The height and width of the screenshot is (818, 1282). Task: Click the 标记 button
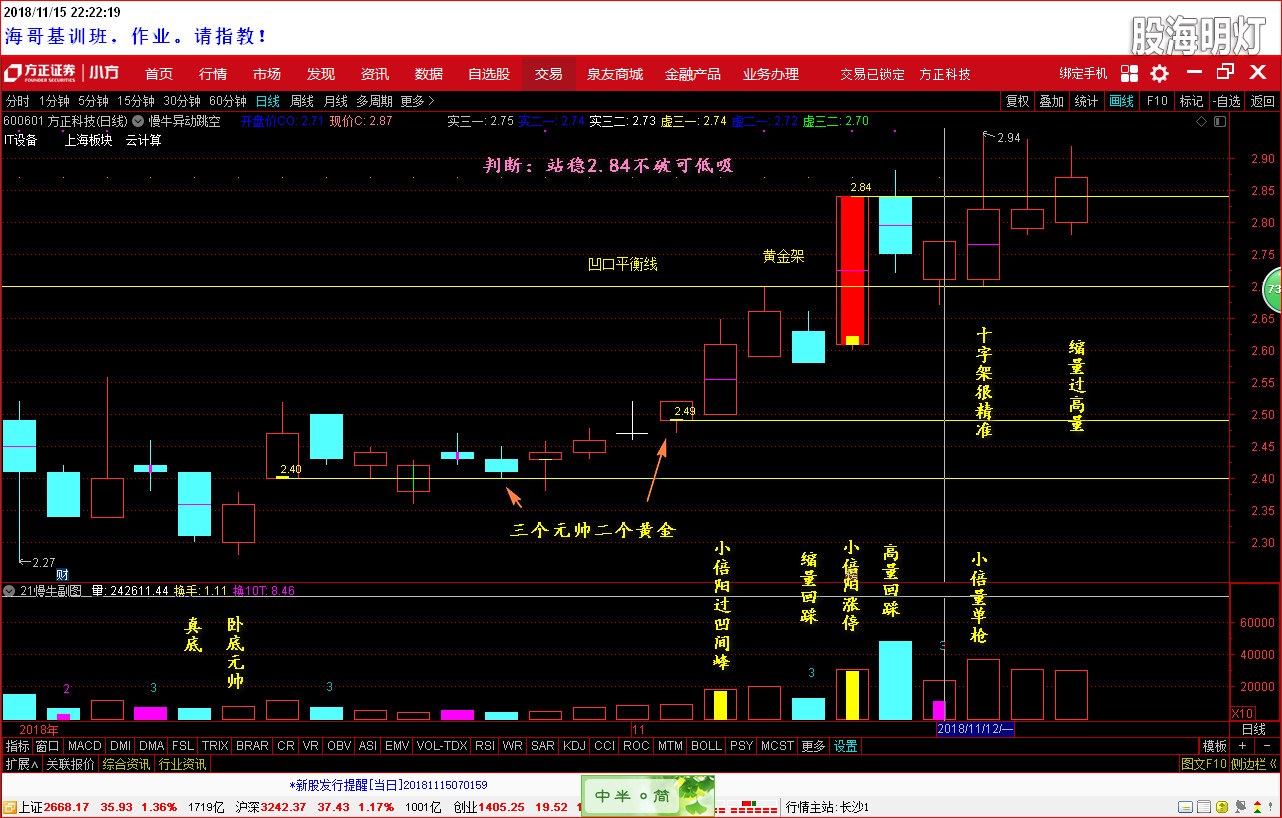coord(1191,101)
